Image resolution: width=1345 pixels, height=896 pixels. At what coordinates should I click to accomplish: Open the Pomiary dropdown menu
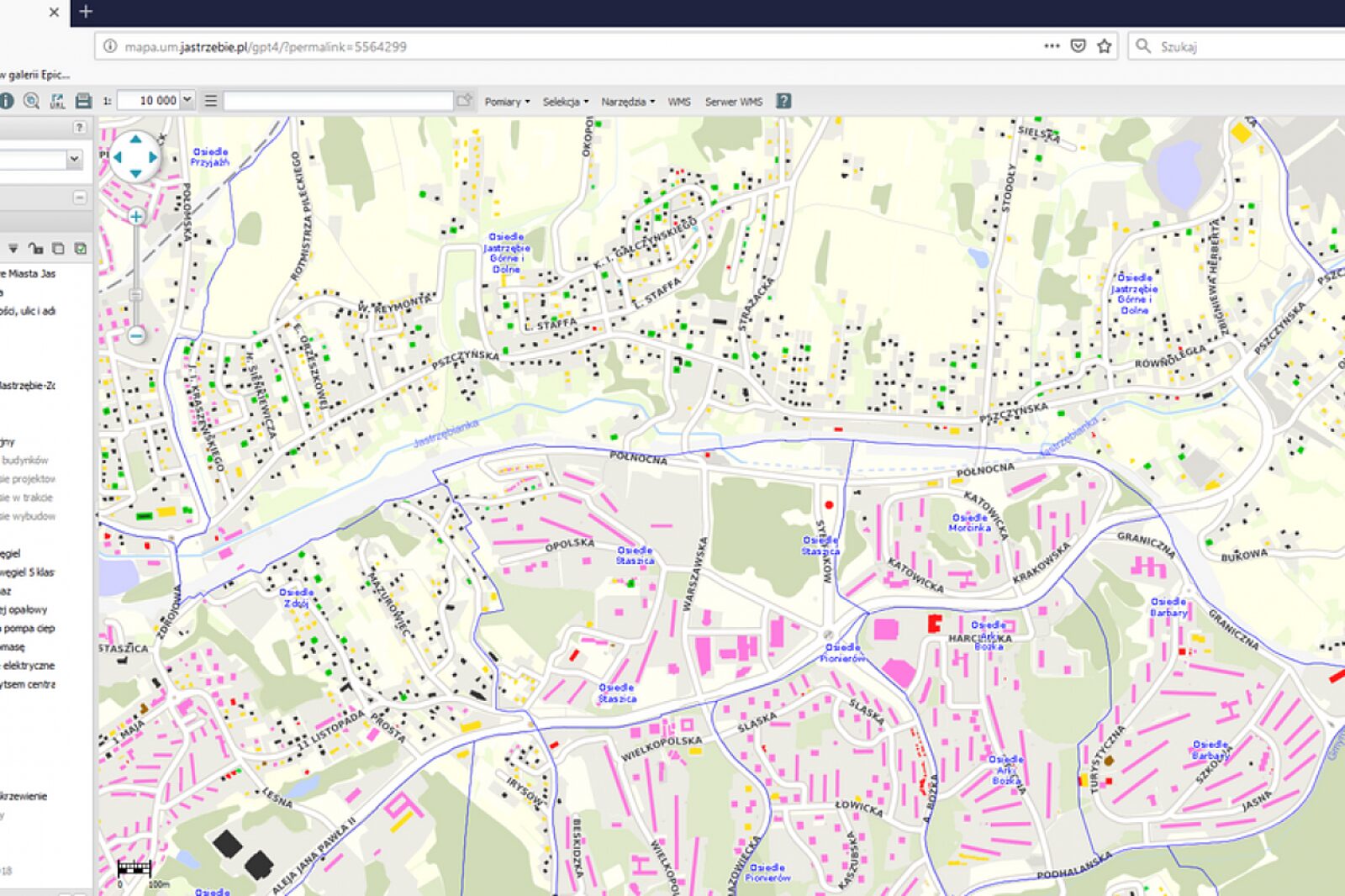pos(507,102)
